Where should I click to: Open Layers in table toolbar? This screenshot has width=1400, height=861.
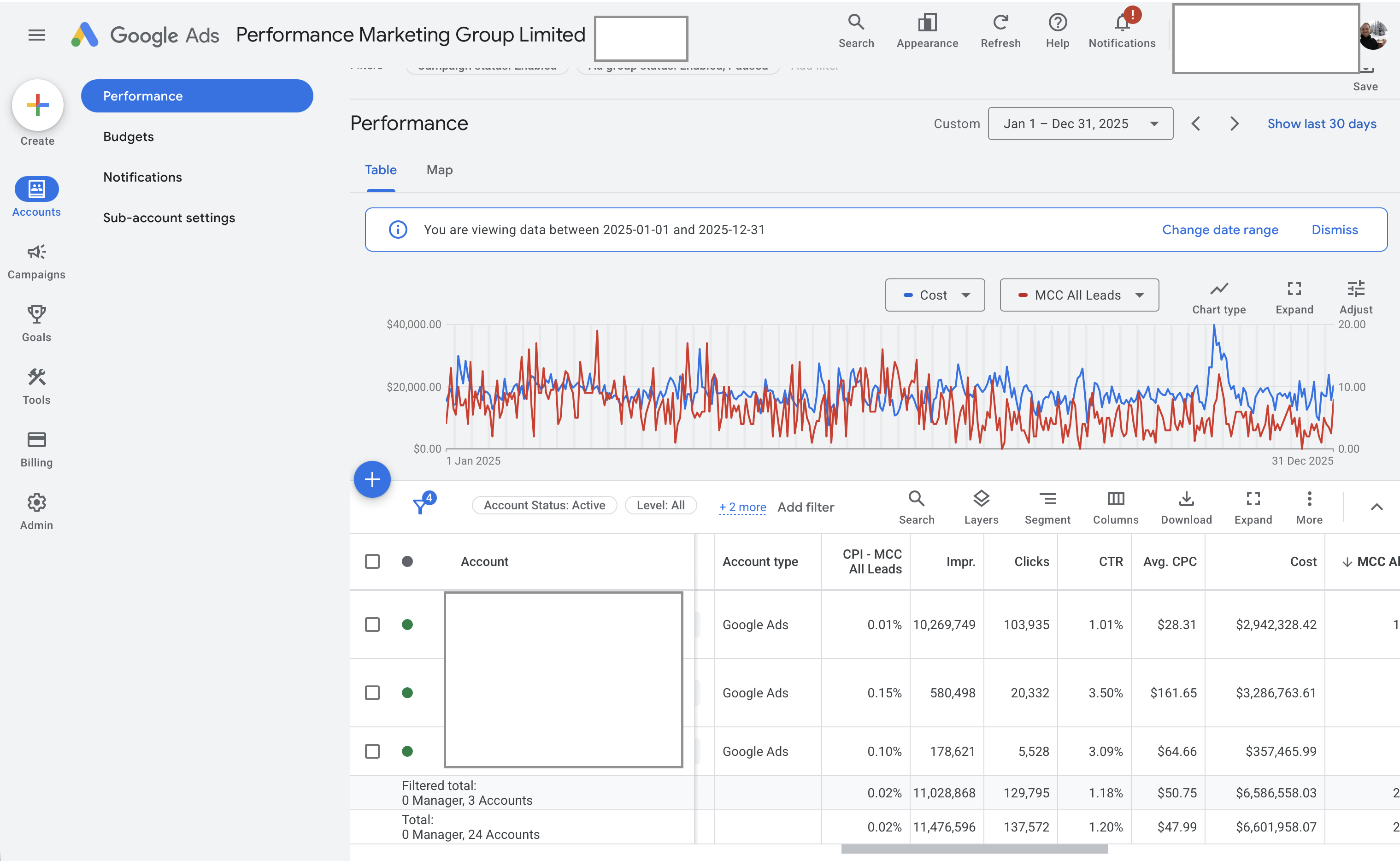[981, 507]
